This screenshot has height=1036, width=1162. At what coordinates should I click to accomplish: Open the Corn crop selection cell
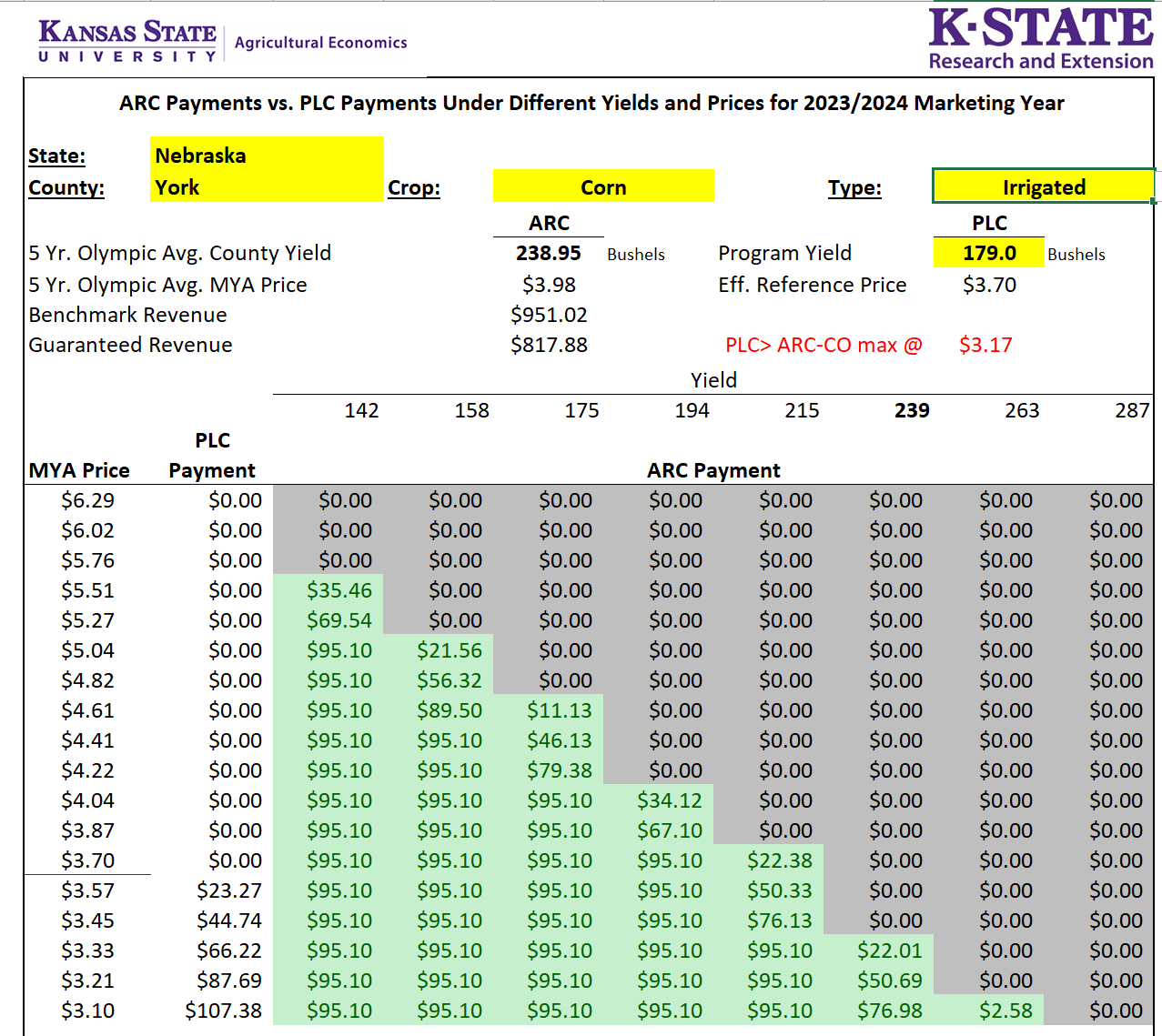pyautogui.click(x=602, y=187)
